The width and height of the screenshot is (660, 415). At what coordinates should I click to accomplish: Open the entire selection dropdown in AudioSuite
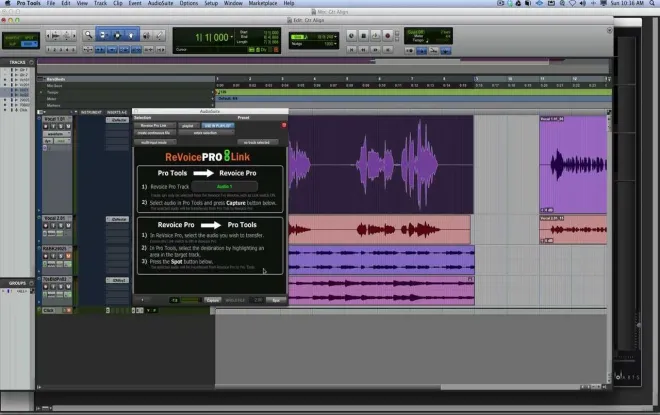[206, 133]
